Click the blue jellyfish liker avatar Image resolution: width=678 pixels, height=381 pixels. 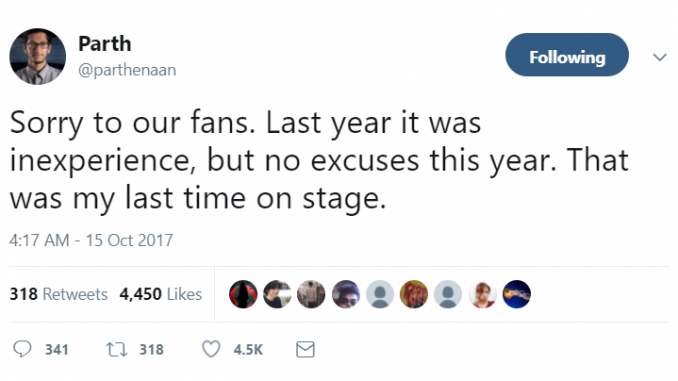(517, 294)
